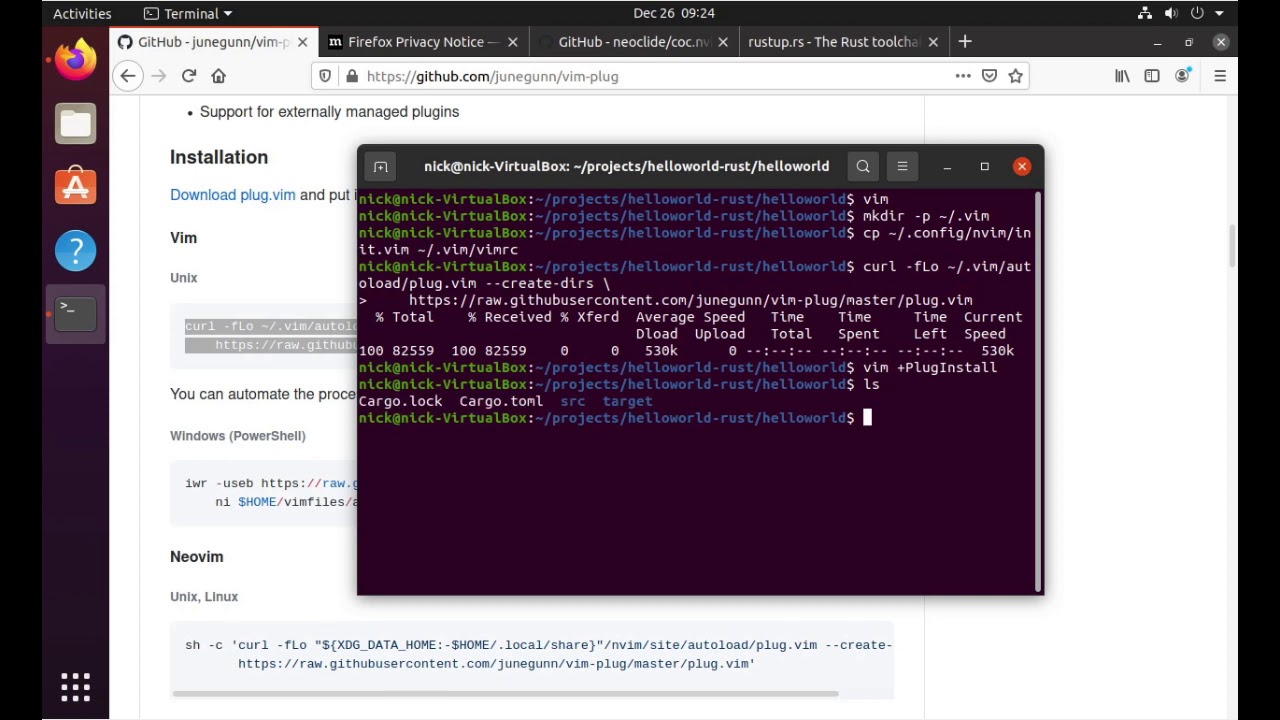Select the Neovim heading
Image resolution: width=1280 pixels, height=720 pixels.
click(x=197, y=557)
